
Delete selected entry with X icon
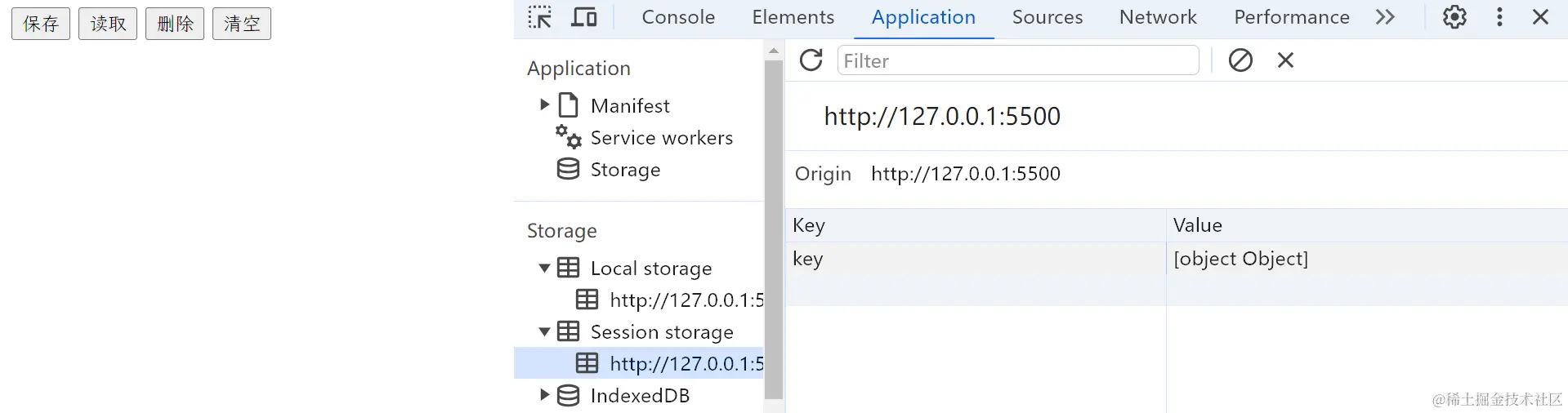[1285, 60]
